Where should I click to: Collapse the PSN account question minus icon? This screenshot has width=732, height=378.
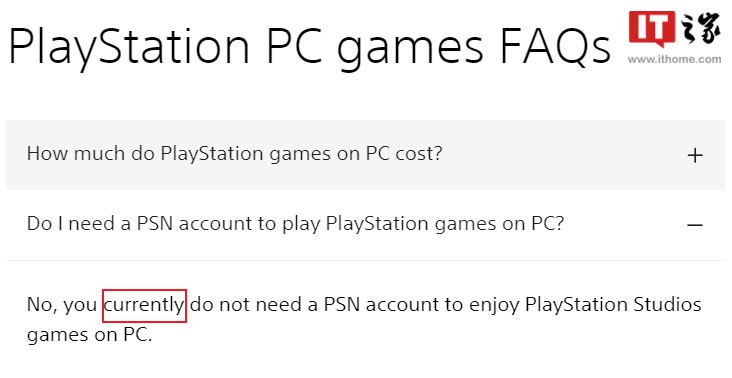(x=695, y=225)
